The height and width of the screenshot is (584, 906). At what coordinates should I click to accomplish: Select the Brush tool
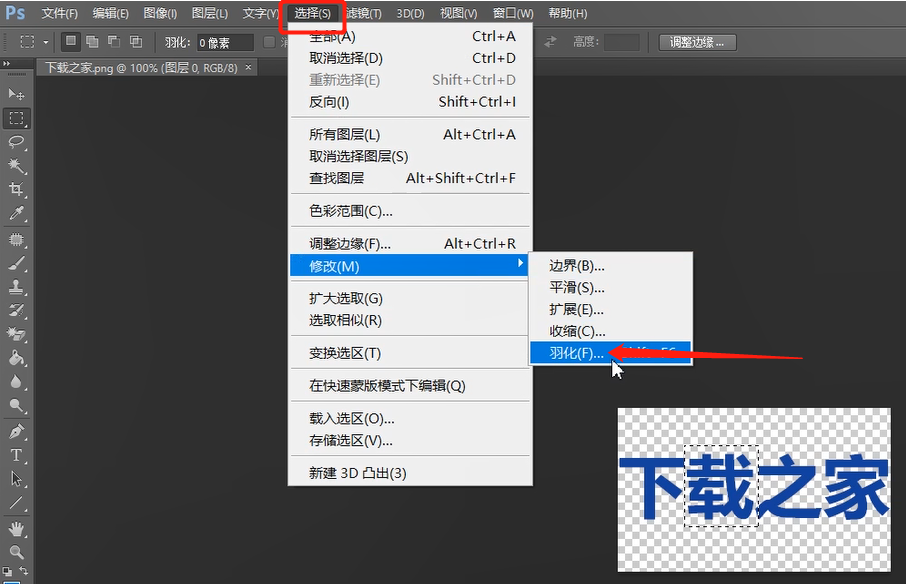pyautogui.click(x=14, y=262)
